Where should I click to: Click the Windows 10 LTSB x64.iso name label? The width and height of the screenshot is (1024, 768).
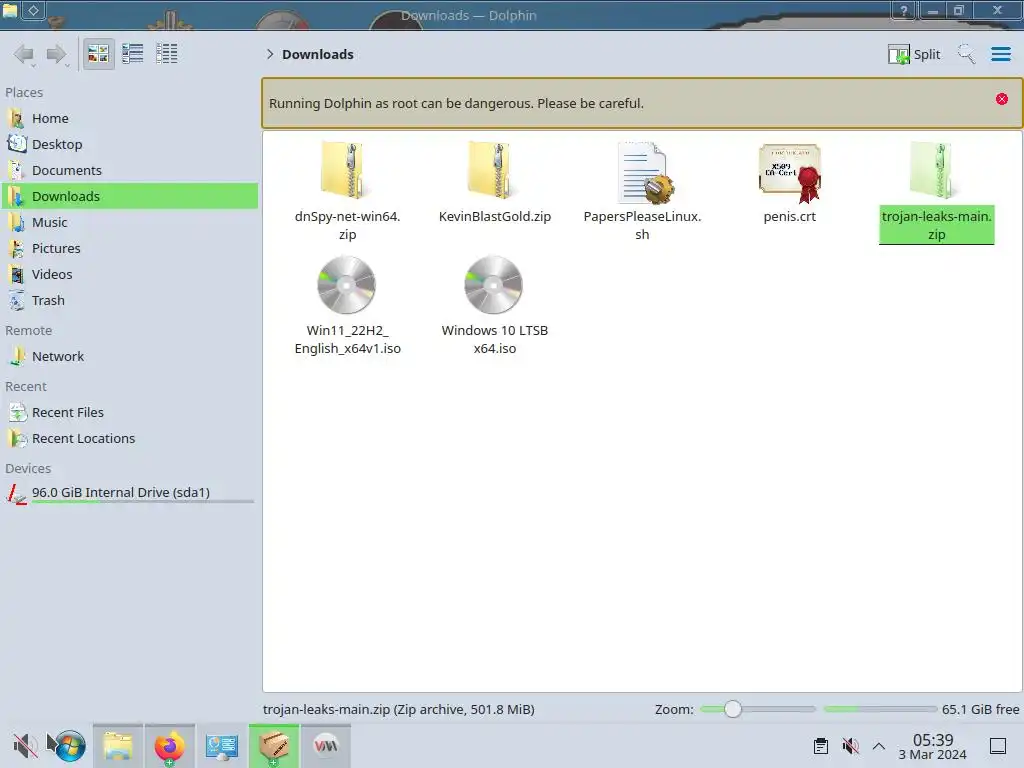[494, 340]
